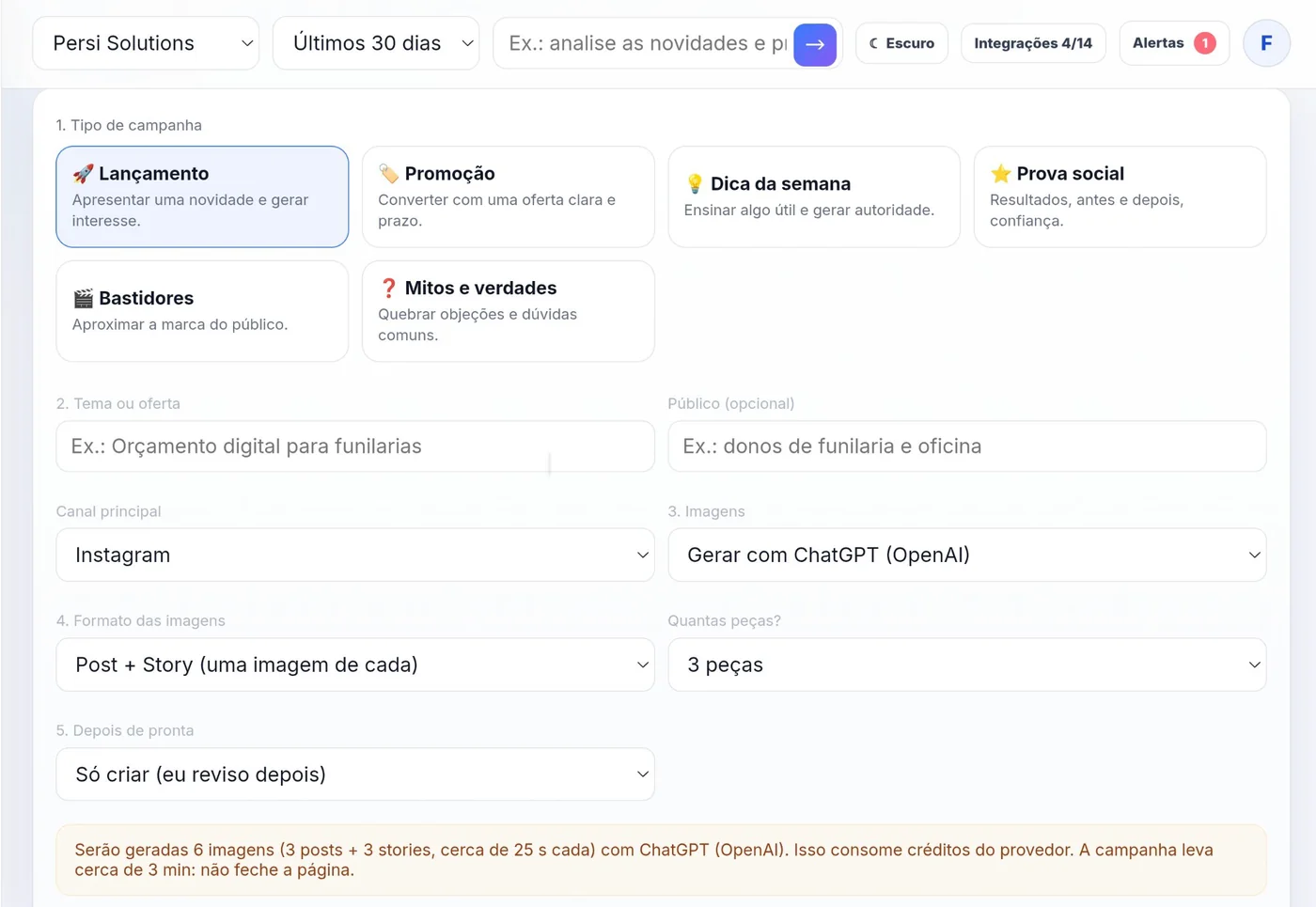Pick the Dica da semana campaign type
Viewport: 1316px width, 907px height.
click(x=814, y=196)
